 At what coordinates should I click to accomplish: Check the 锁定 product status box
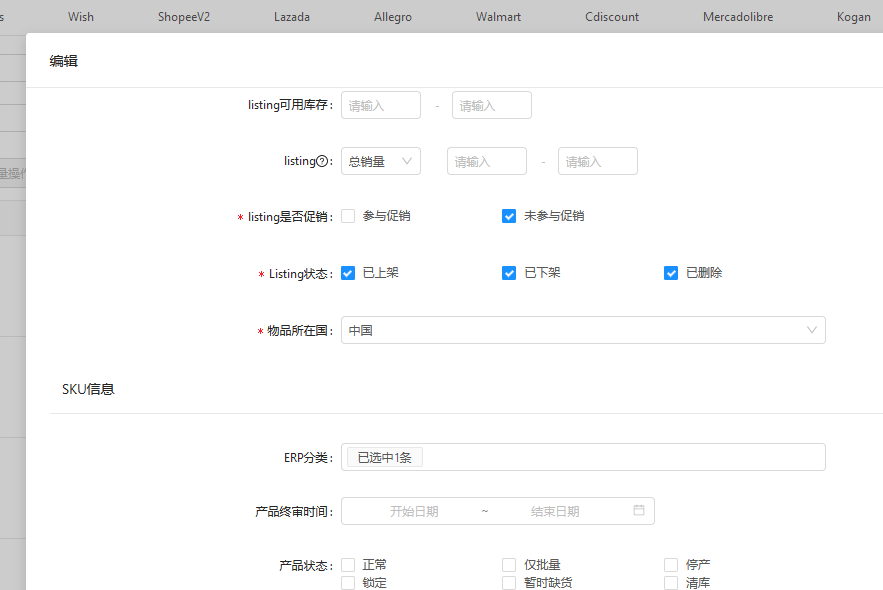[348, 583]
